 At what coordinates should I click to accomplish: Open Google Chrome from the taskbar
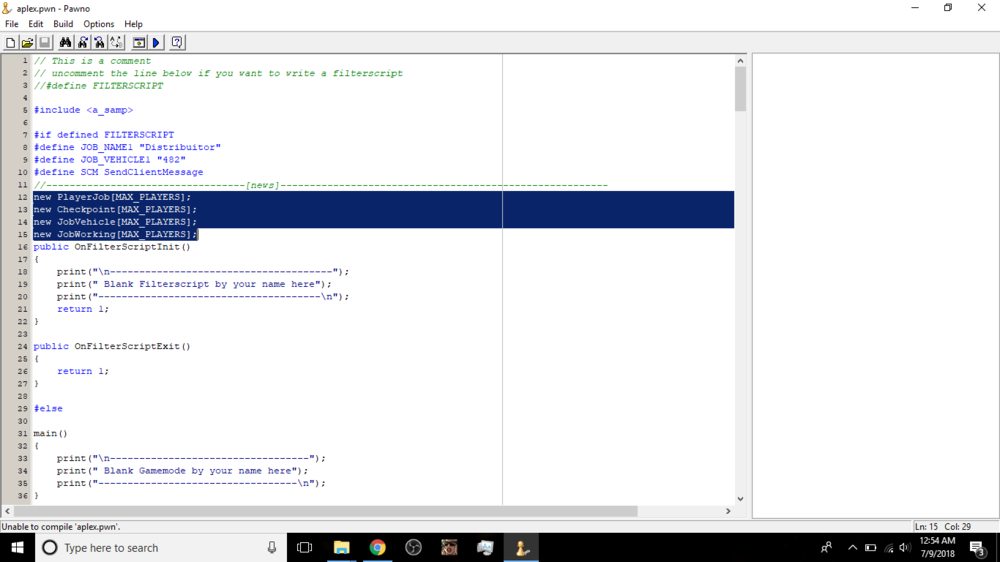378,547
